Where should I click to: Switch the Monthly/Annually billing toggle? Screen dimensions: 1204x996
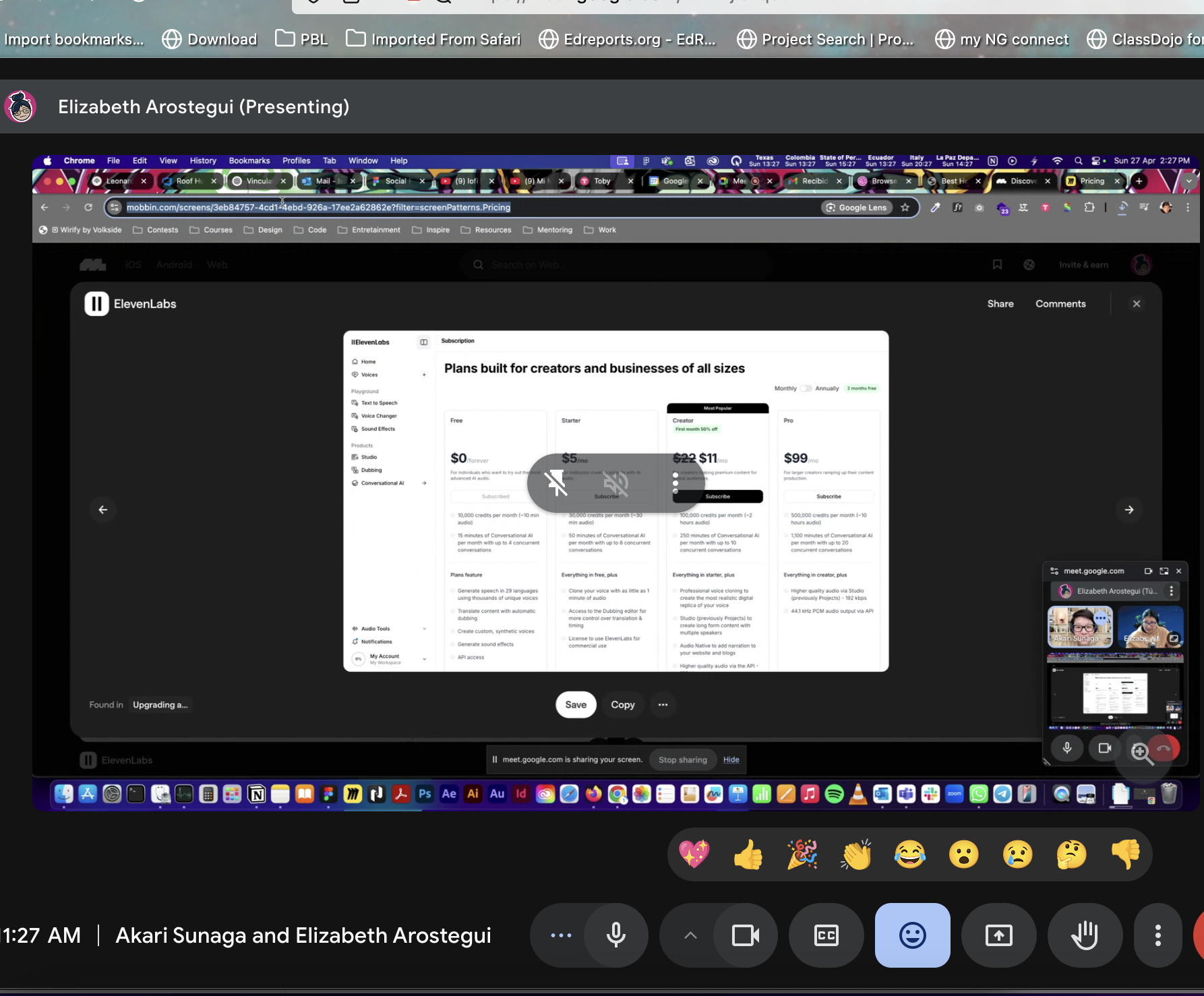tap(806, 388)
